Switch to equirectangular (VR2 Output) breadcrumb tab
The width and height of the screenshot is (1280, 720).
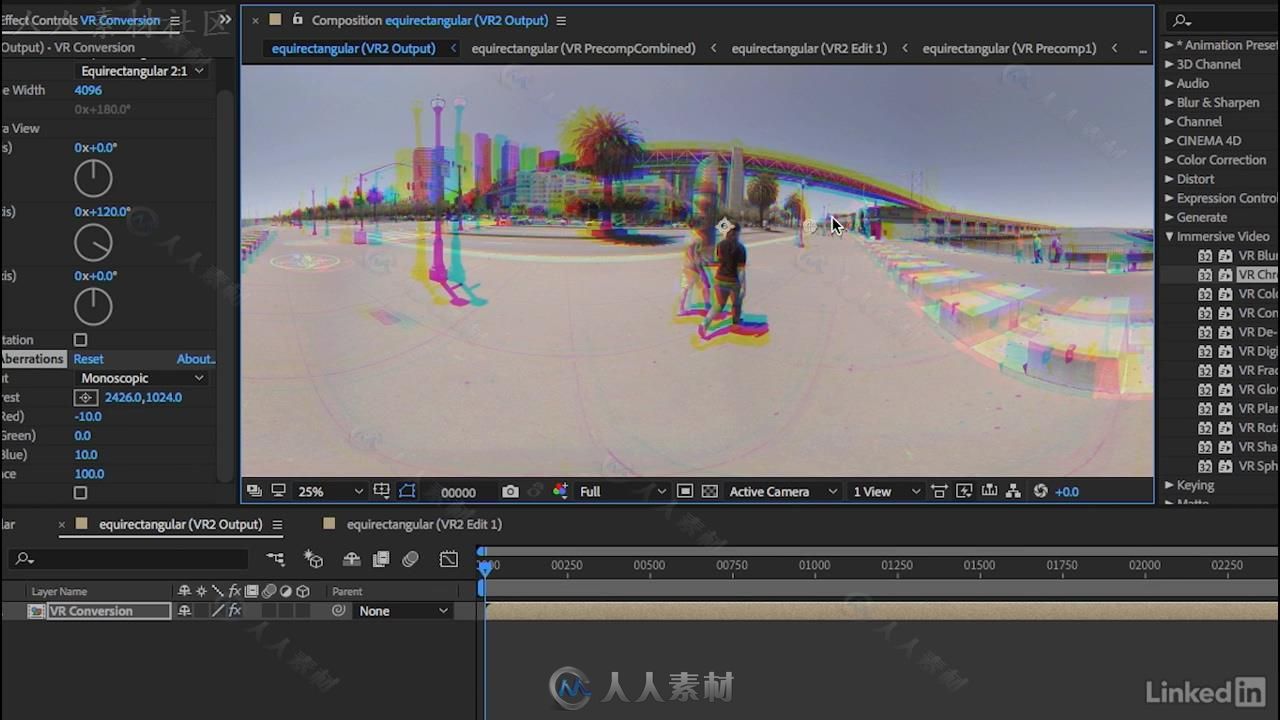point(353,48)
